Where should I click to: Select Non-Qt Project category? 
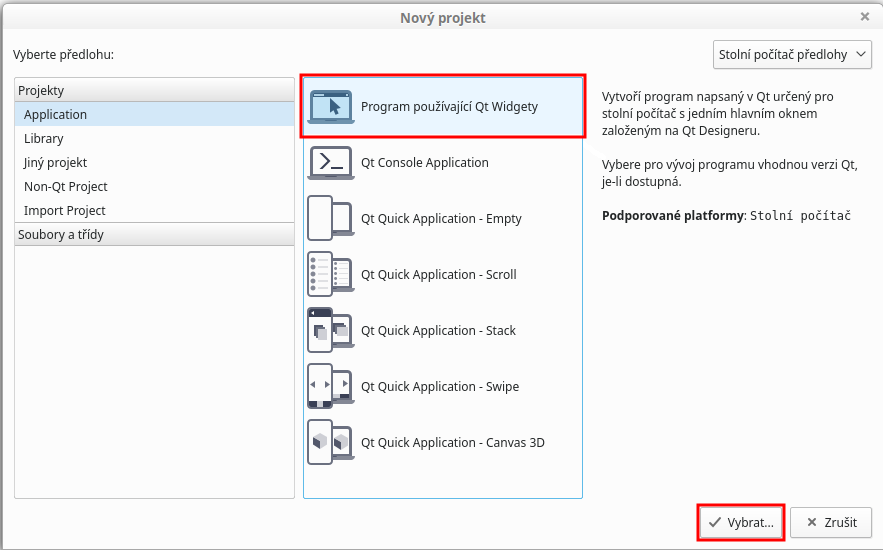pyautogui.click(x=66, y=186)
